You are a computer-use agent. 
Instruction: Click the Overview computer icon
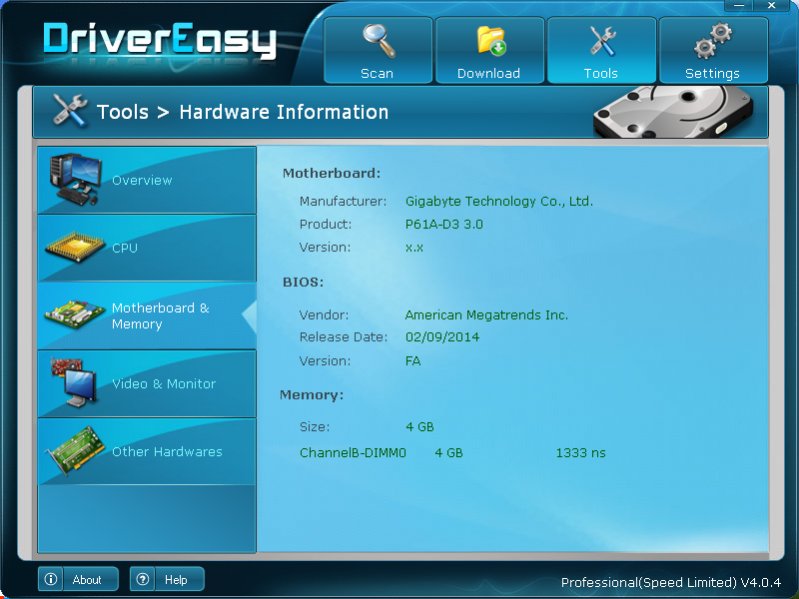pos(75,179)
